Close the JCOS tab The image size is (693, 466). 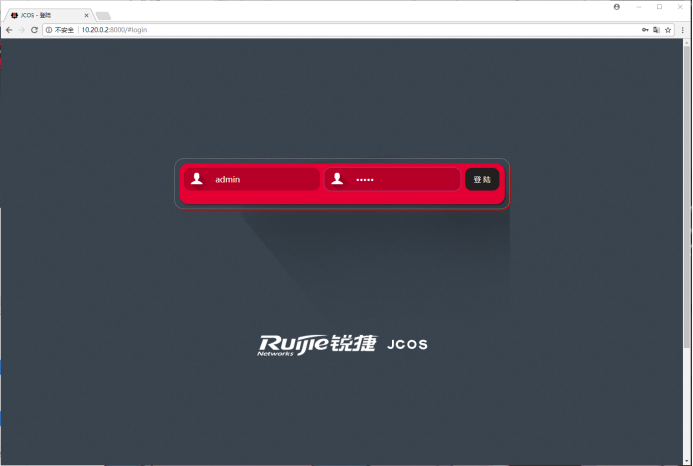click(x=86, y=15)
